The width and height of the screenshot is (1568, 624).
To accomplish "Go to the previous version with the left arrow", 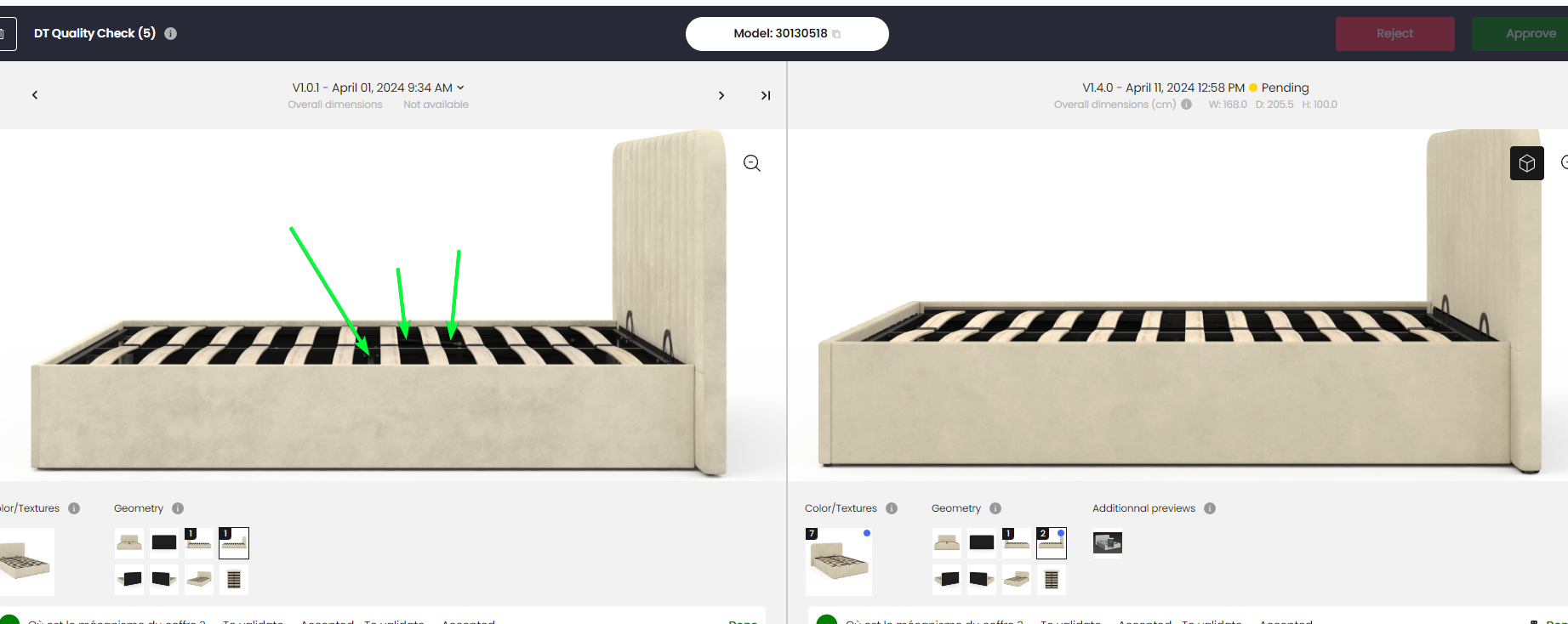I will tap(35, 95).
